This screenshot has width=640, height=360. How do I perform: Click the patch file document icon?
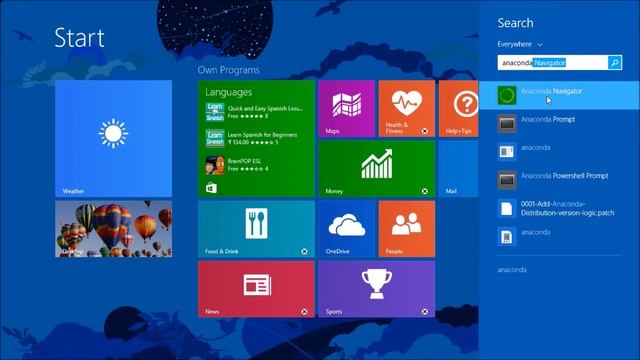click(x=507, y=208)
